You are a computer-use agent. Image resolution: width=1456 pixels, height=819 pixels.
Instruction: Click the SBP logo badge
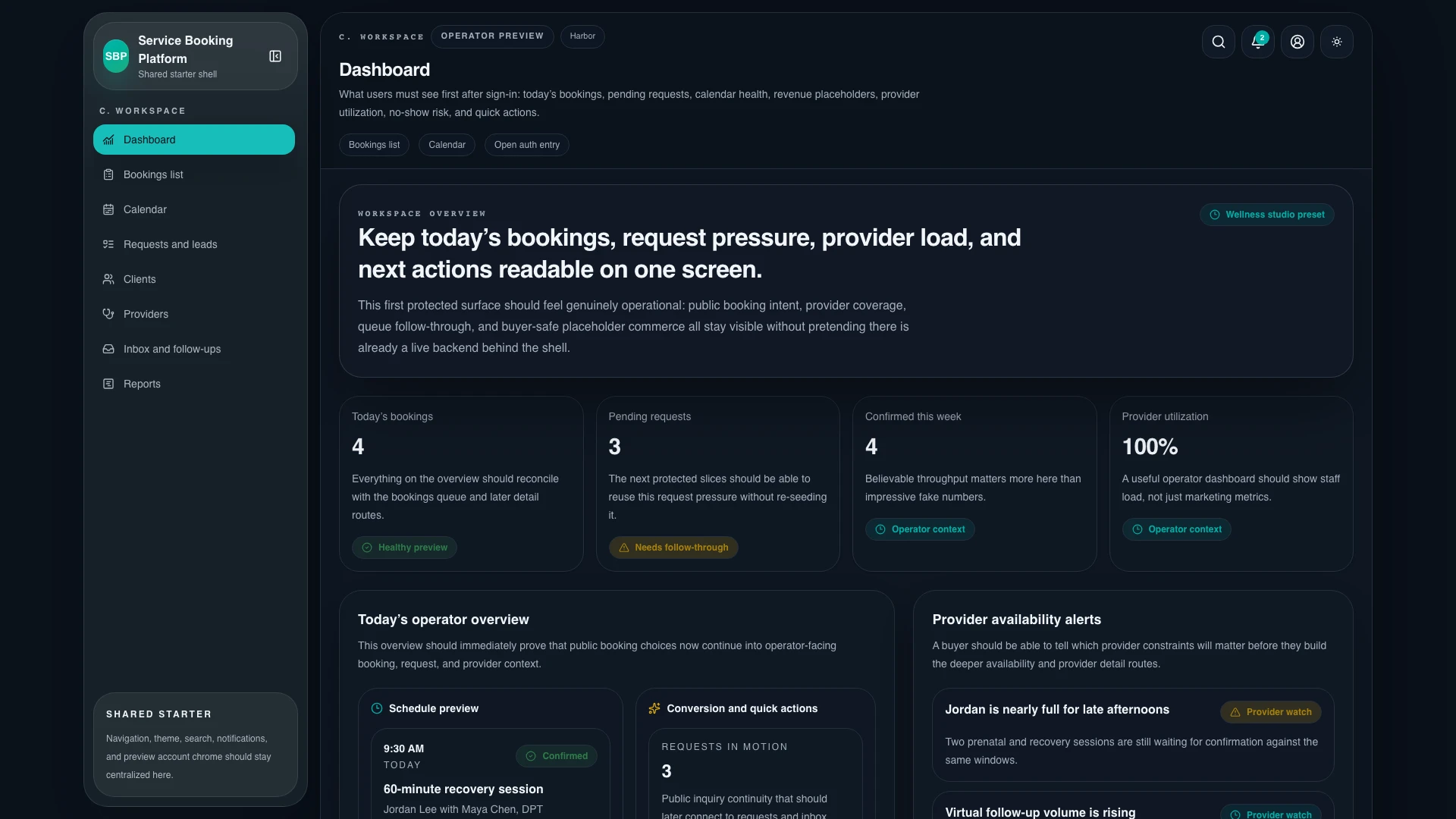tap(116, 56)
